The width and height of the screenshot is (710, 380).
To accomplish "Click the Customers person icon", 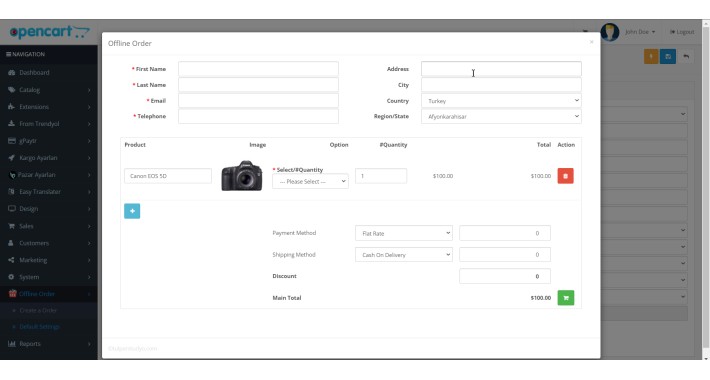I will pyautogui.click(x=11, y=243).
